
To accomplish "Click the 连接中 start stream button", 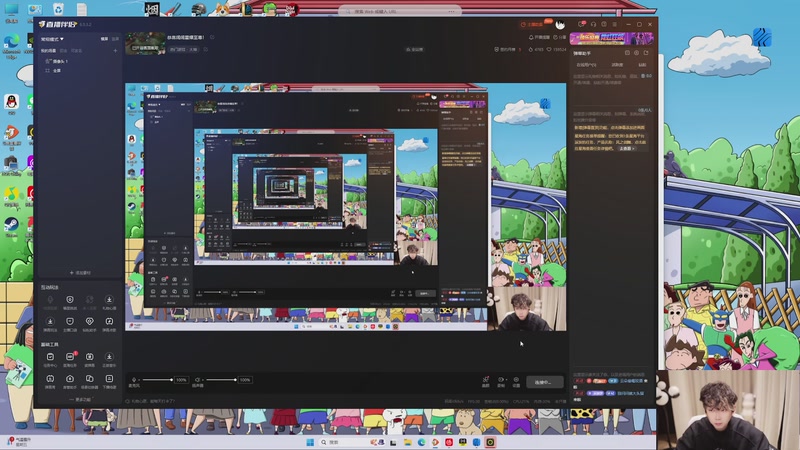I will click(544, 382).
